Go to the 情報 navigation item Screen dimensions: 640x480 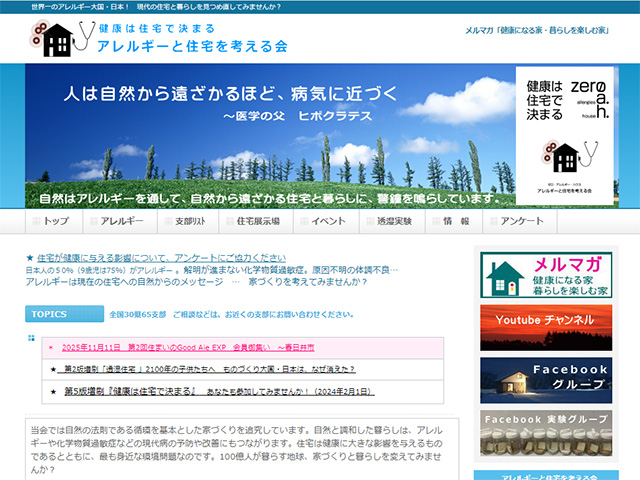[x=455, y=221]
